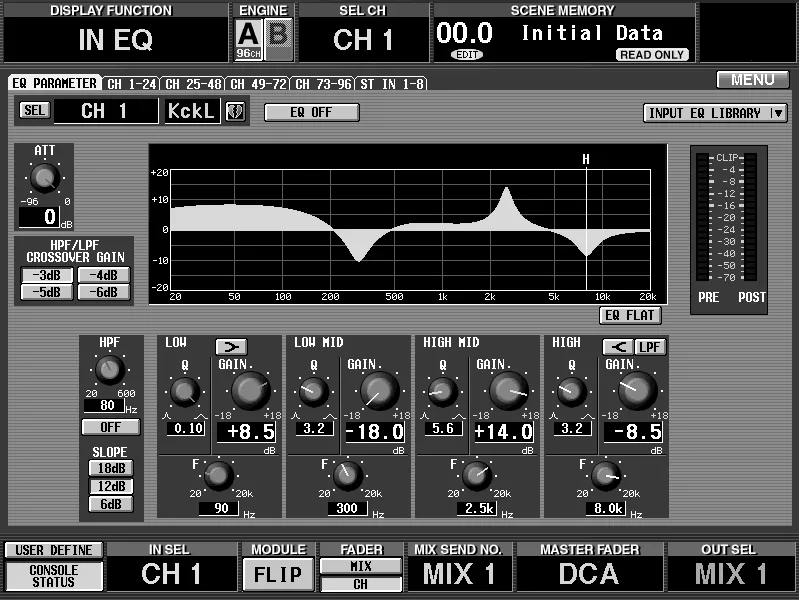The height and width of the screenshot is (600, 799).
Task: Click the HIGH MID frequency knob
Action: click(477, 476)
